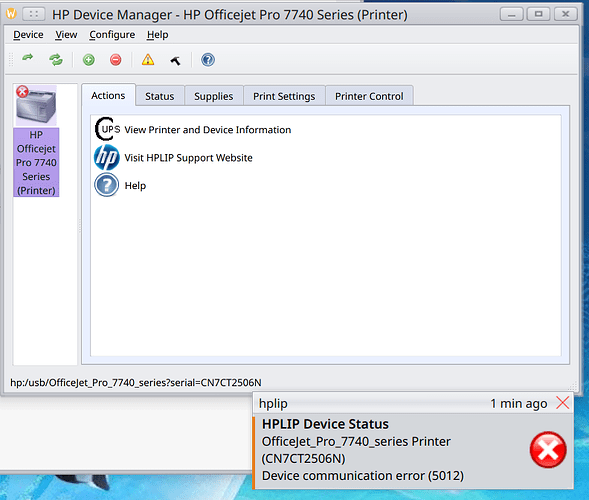
Task: Click the green plus setup device icon
Action: pyautogui.click(x=89, y=60)
